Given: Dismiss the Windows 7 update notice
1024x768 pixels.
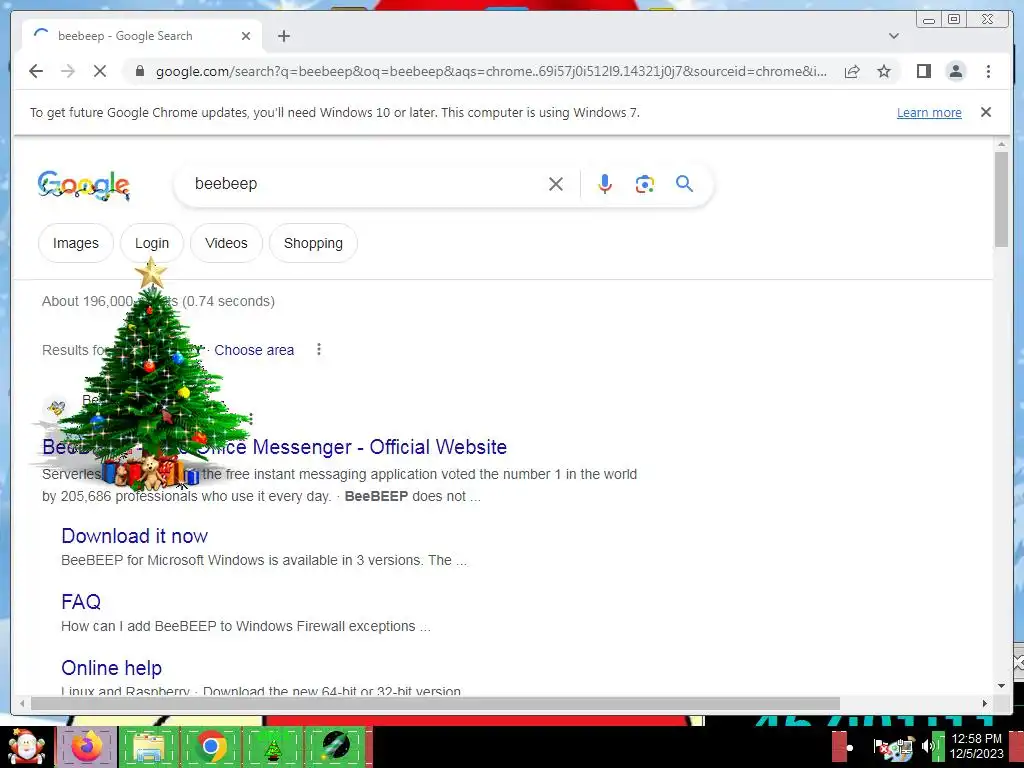Looking at the screenshot, I should click(986, 112).
